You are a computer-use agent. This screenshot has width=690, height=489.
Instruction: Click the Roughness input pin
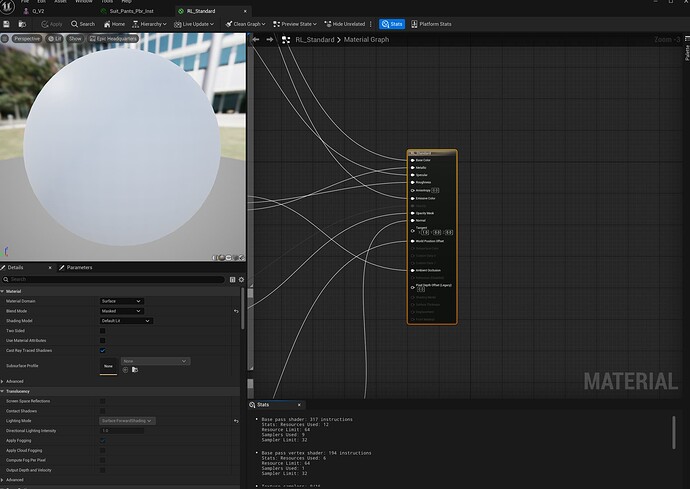point(413,182)
